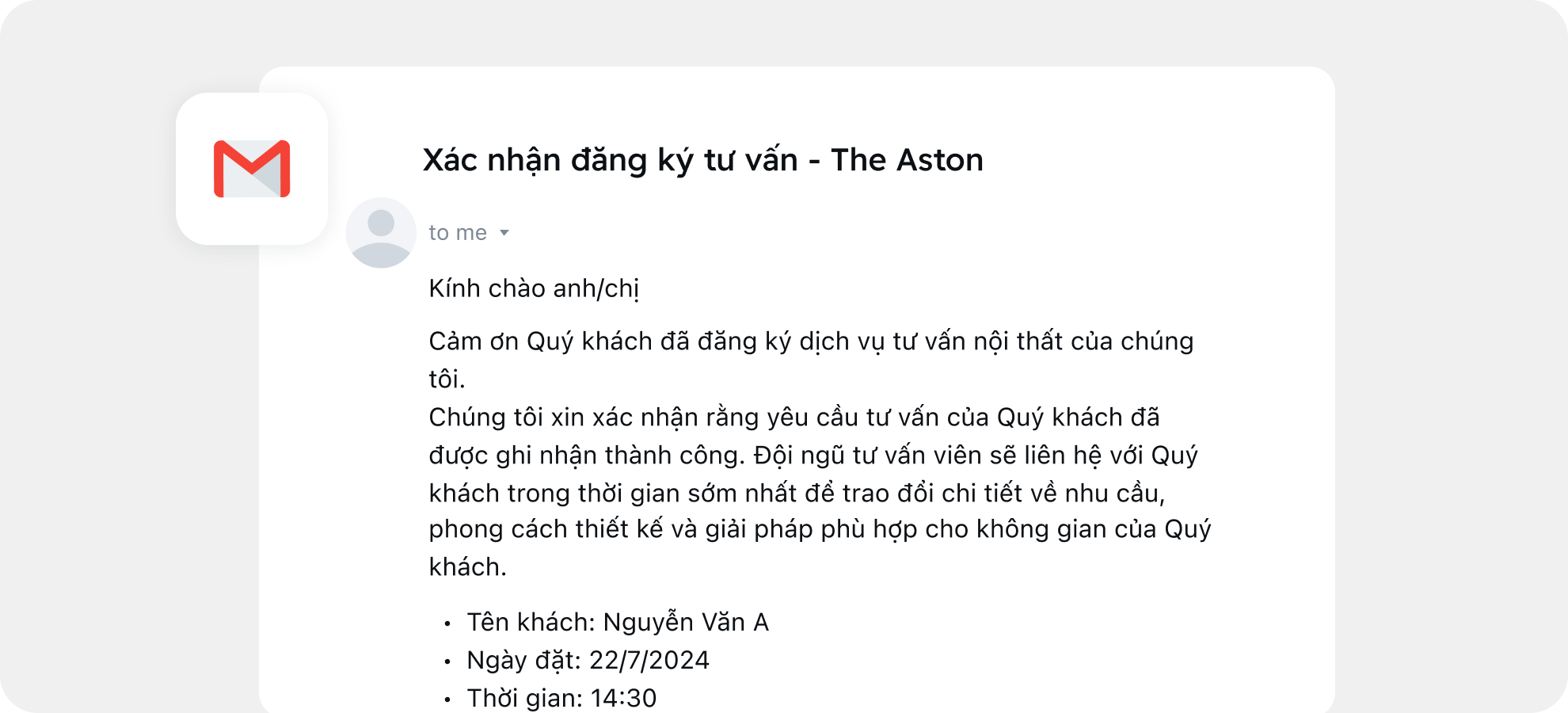Screen dimensions: 1568x713
Task: Click the "Tên khách" label in the list
Action: [x=531, y=623]
